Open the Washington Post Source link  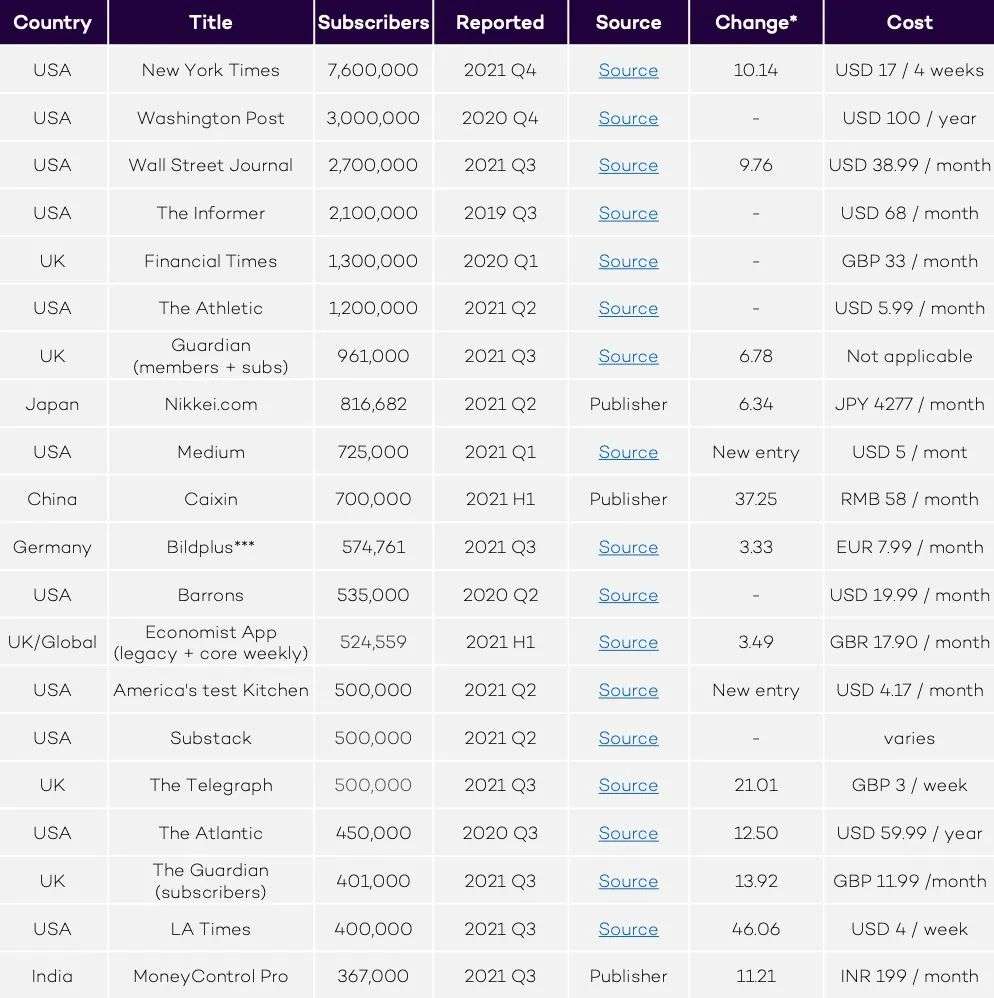[628, 118]
